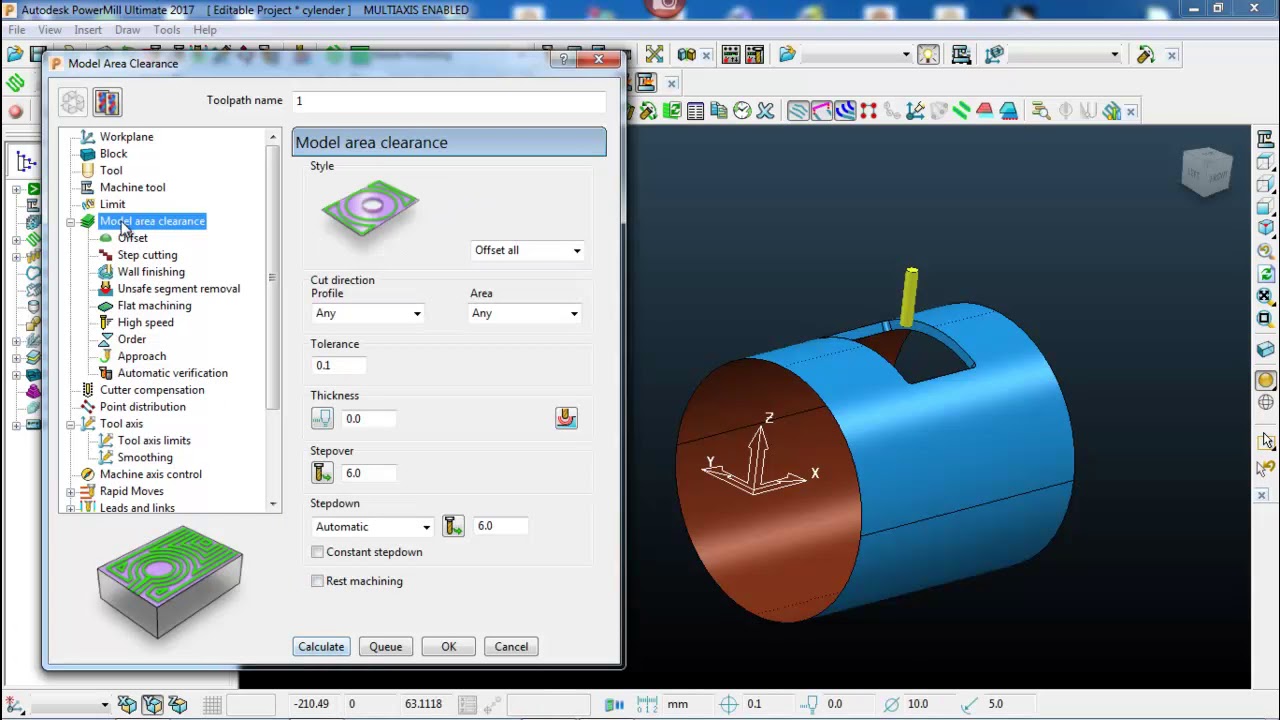Click the green diagonal stripes toolbar icon
Image resolution: width=1280 pixels, height=720 pixels.
click(x=961, y=111)
